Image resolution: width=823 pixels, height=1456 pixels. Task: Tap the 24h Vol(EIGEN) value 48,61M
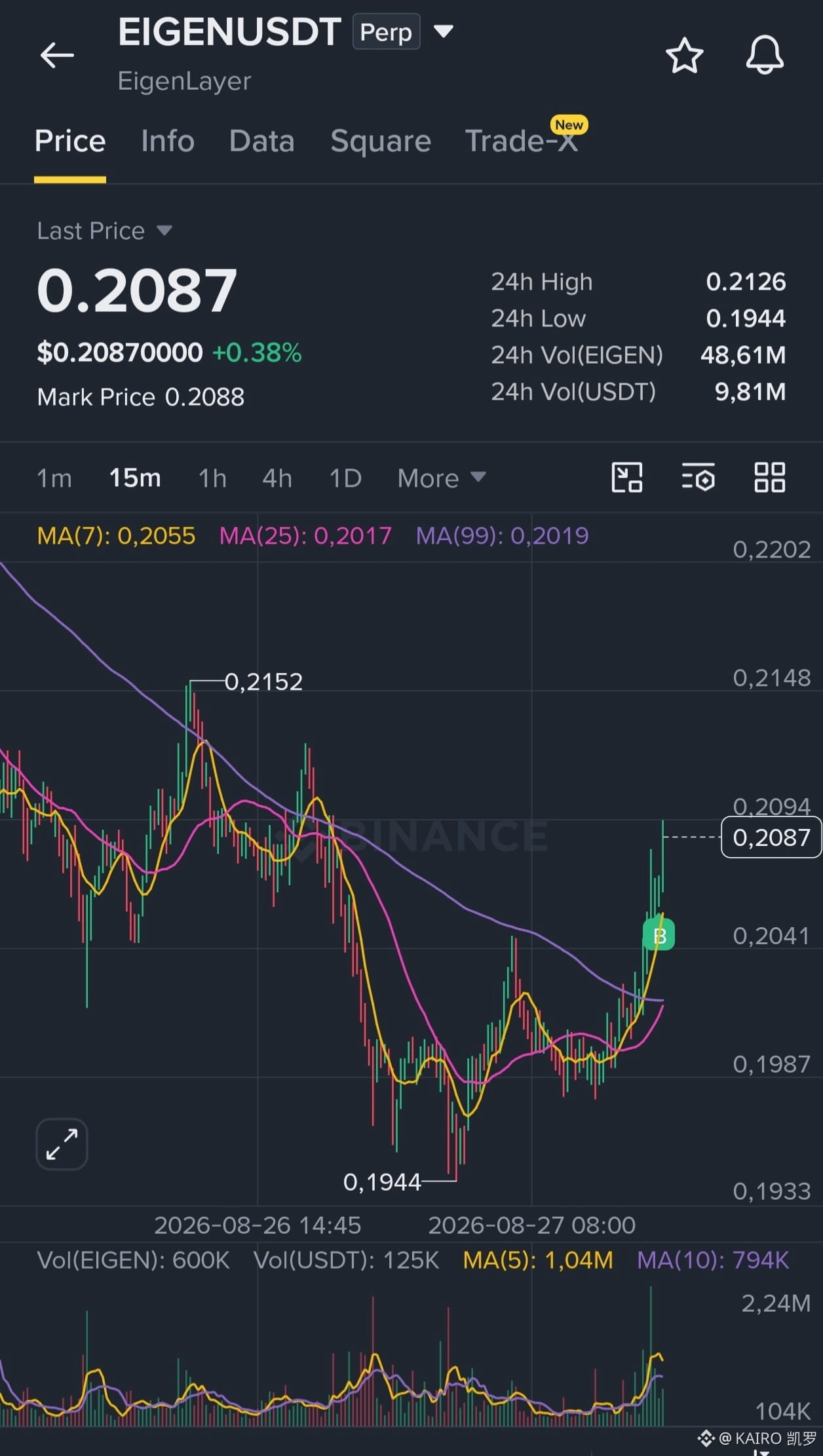coord(743,355)
